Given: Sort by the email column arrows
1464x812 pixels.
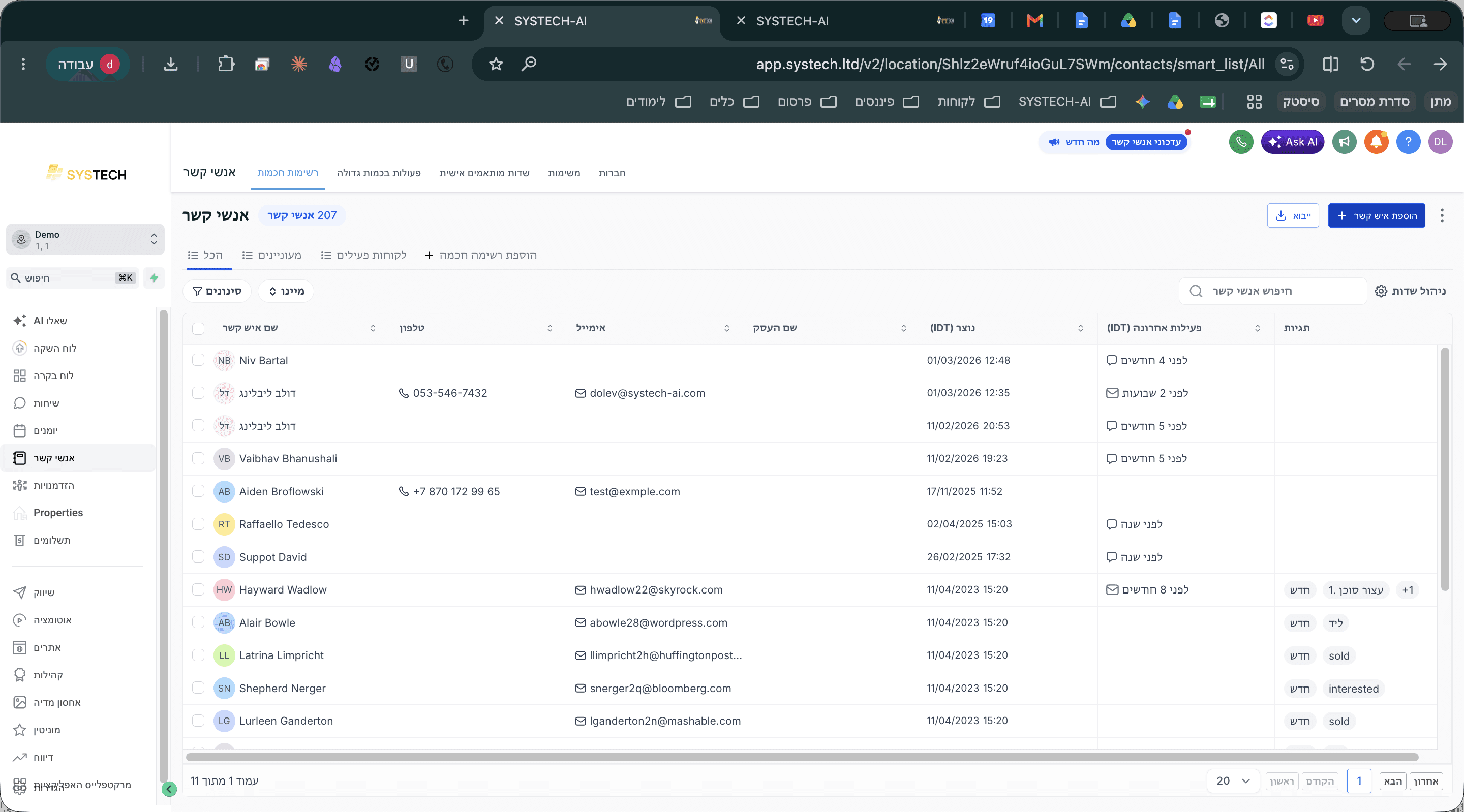Looking at the screenshot, I should tap(726, 328).
